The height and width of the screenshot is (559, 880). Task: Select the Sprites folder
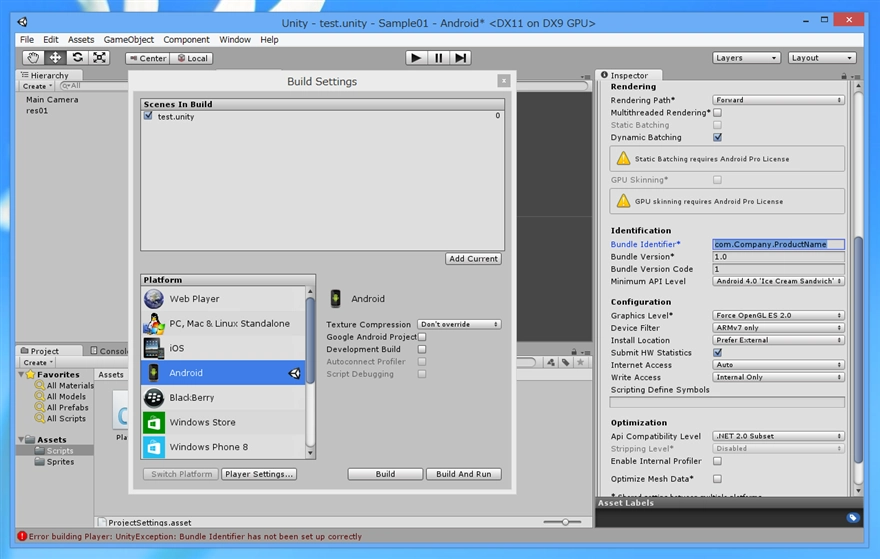[54, 461]
